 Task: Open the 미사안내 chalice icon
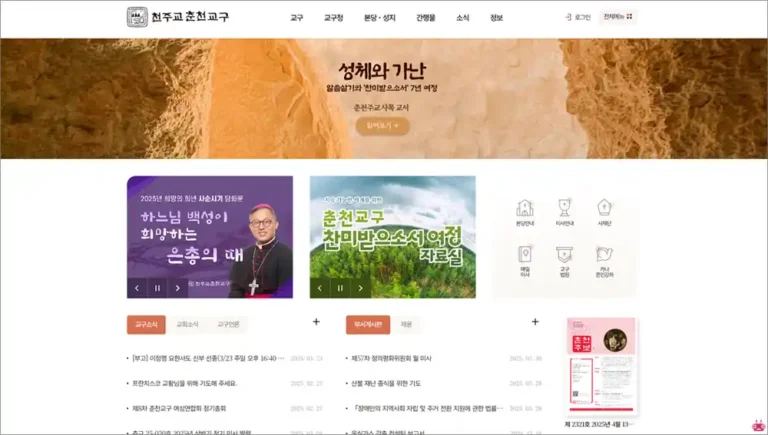pyautogui.click(x=564, y=213)
